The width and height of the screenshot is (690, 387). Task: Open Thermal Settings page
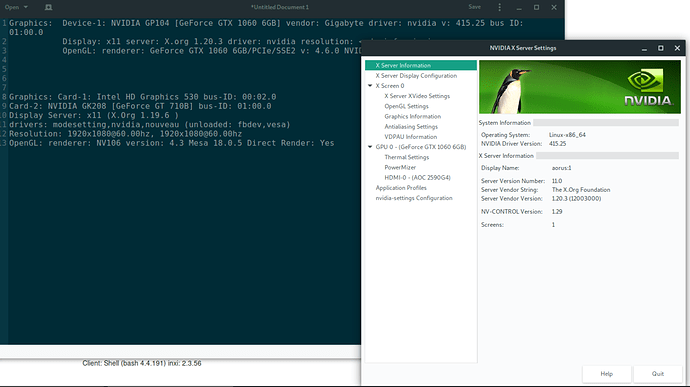pyautogui.click(x=407, y=157)
